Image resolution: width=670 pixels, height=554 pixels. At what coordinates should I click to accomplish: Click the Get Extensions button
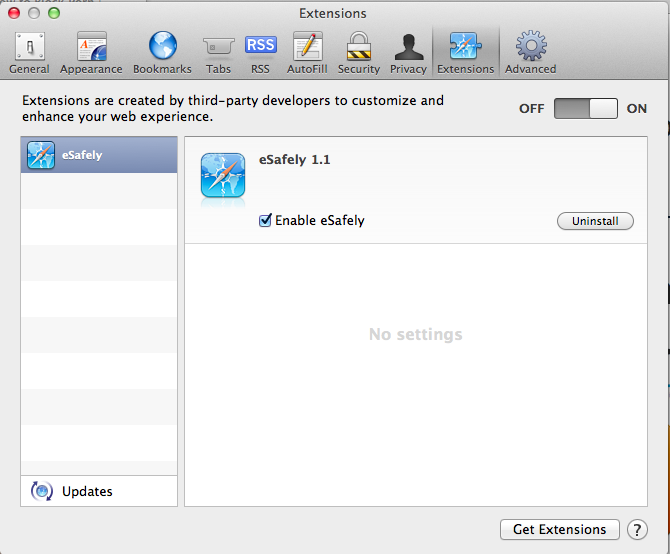pyautogui.click(x=560, y=530)
